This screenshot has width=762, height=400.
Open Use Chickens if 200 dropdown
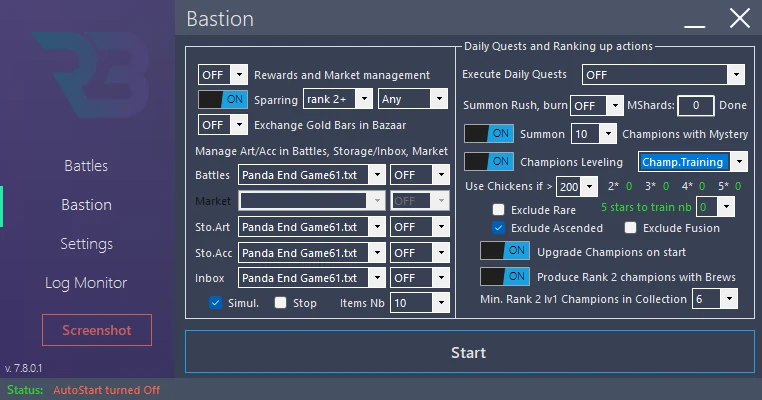[x=577, y=186]
